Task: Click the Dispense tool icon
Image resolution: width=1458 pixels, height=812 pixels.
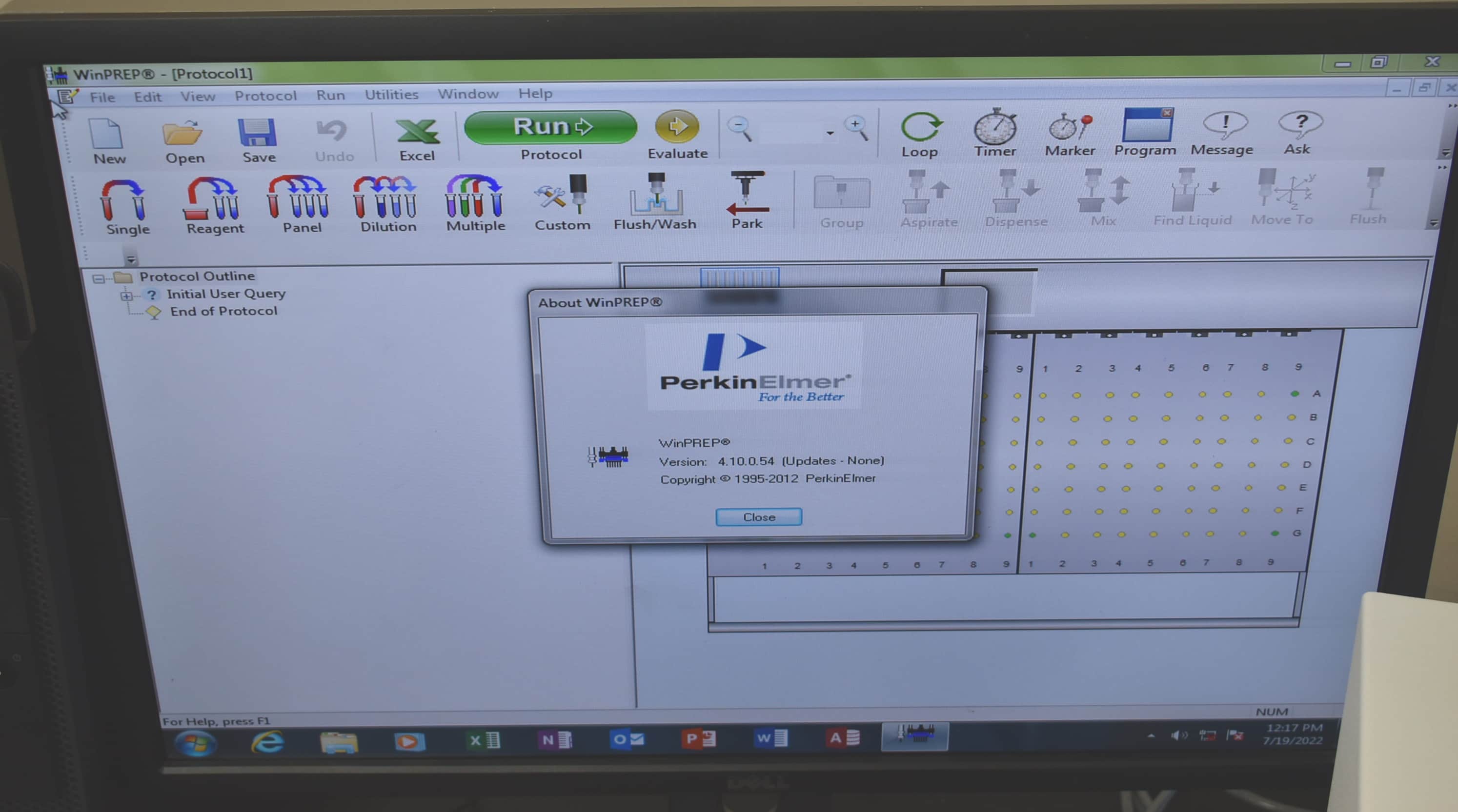Action: tap(1016, 198)
